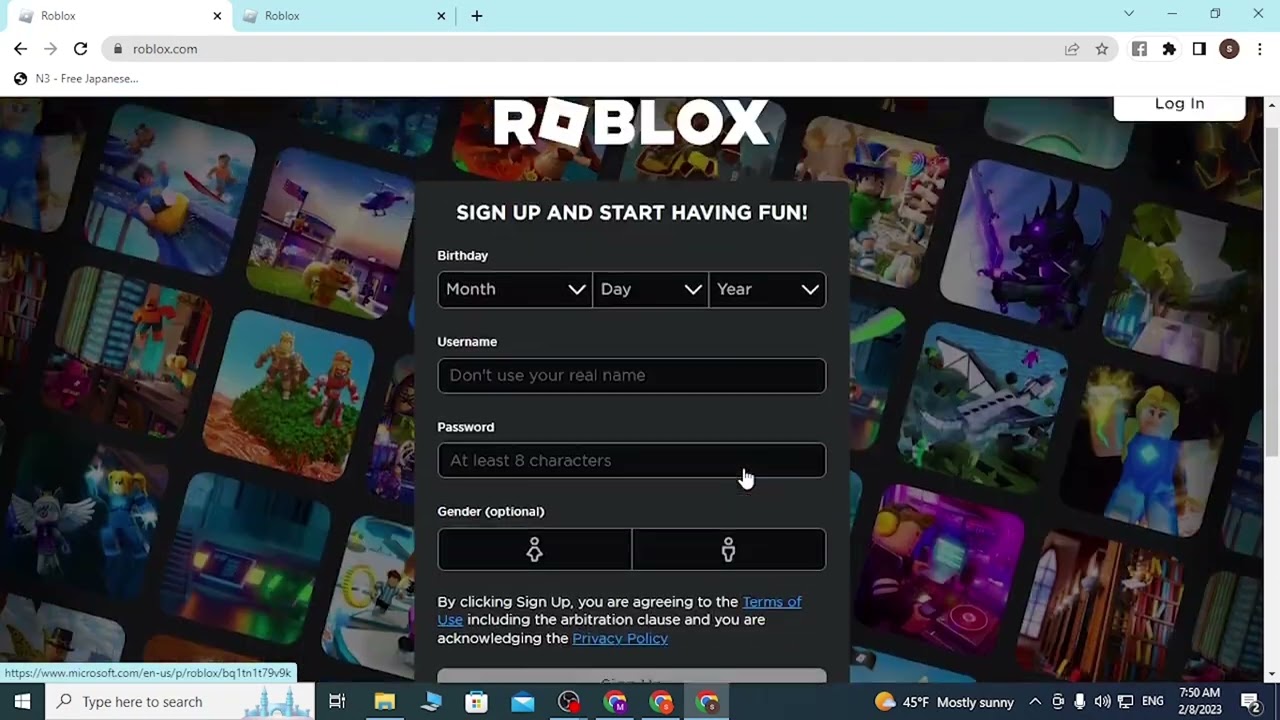The image size is (1280, 720).
Task: Open the birthday Day dropdown
Action: coord(650,289)
